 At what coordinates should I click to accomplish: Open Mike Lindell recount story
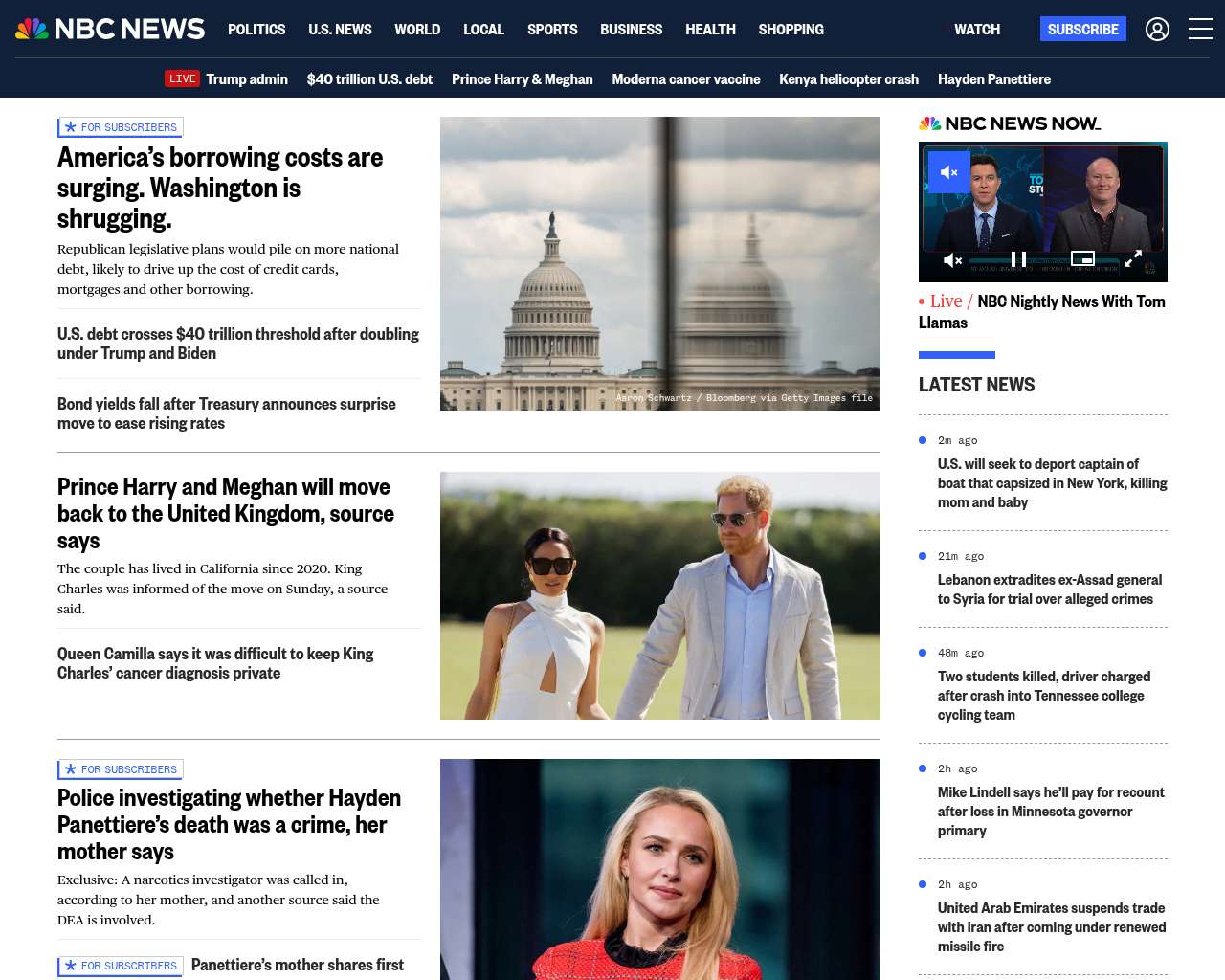point(1051,812)
